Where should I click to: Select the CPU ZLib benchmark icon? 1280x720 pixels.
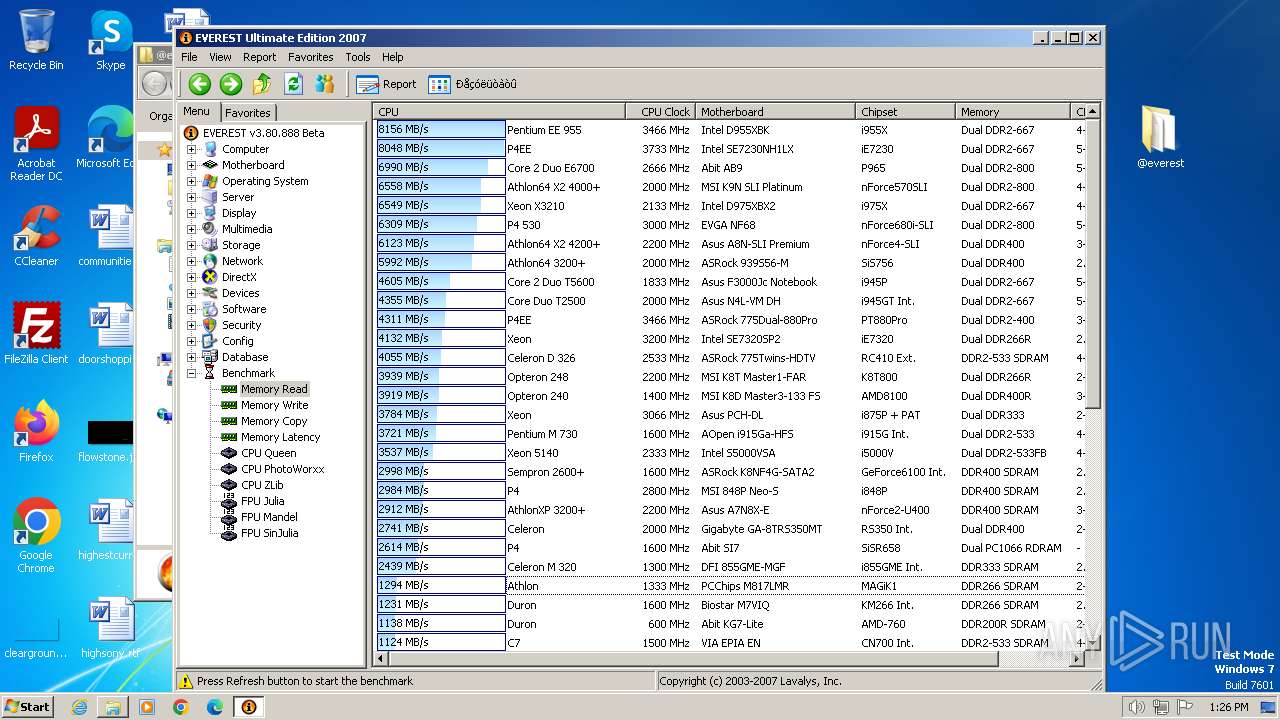[x=229, y=485]
